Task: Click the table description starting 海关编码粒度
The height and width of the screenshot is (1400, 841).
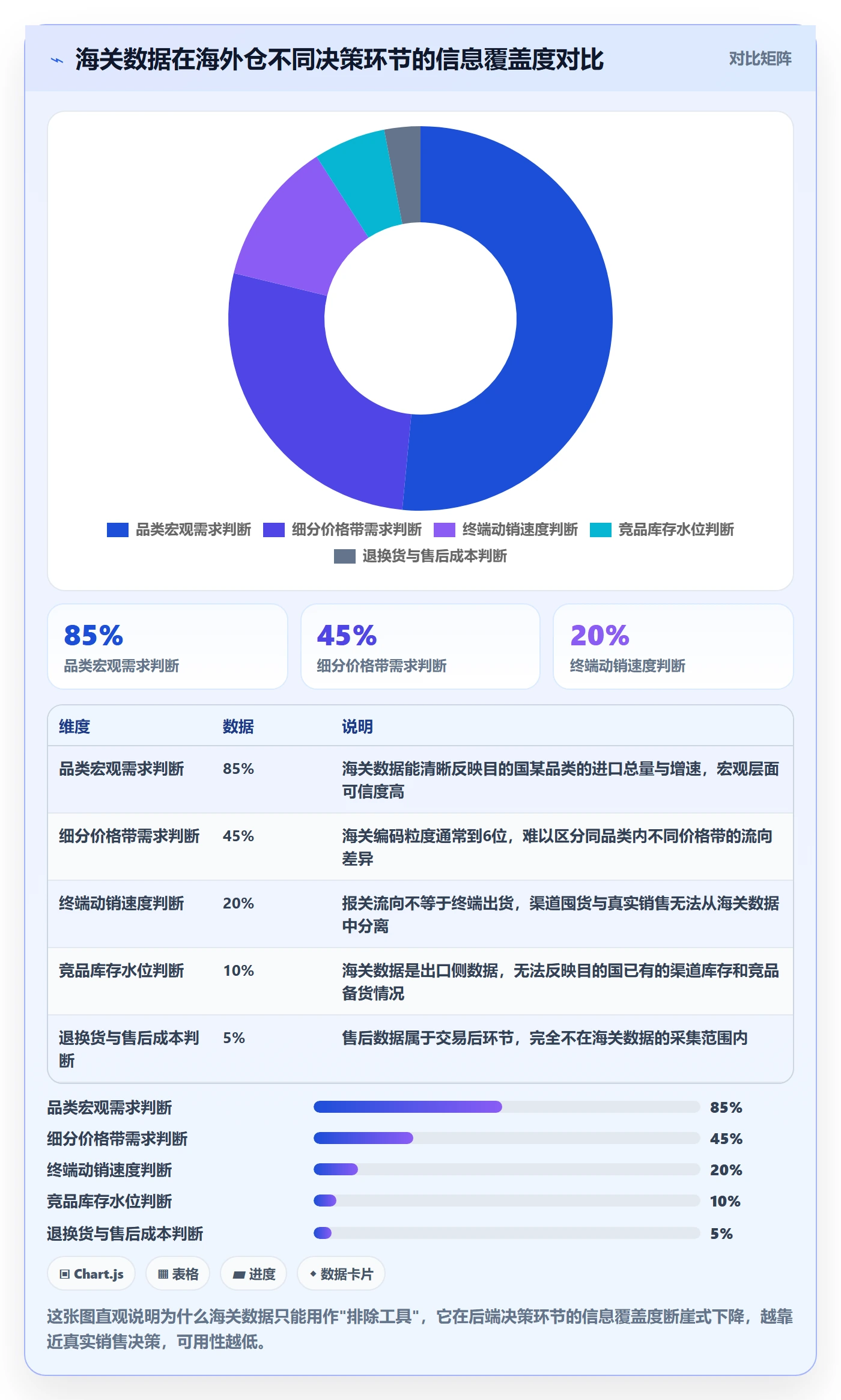Action: coord(557,847)
